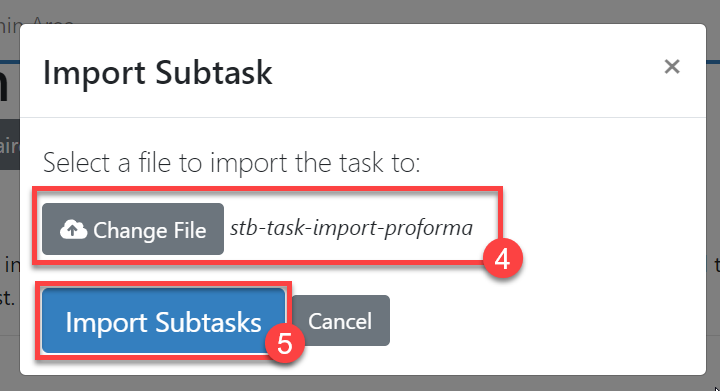The height and width of the screenshot is (391, 720).
Task: Select the stb-task-import-proforma file name
Action: pyautogui.click(x=351, y=228)
